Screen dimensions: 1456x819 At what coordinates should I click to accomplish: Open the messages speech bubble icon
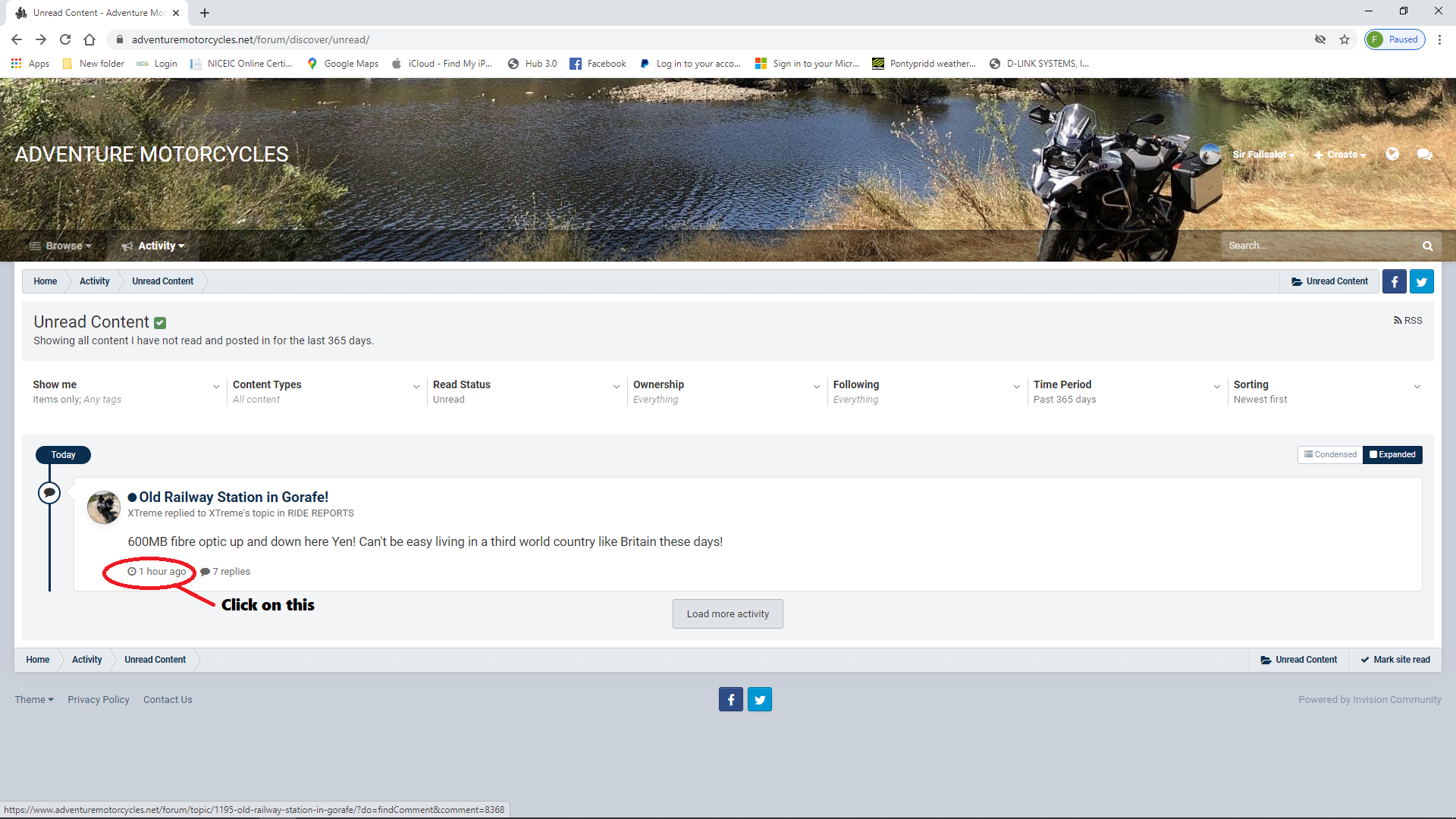pos(1425,155)
